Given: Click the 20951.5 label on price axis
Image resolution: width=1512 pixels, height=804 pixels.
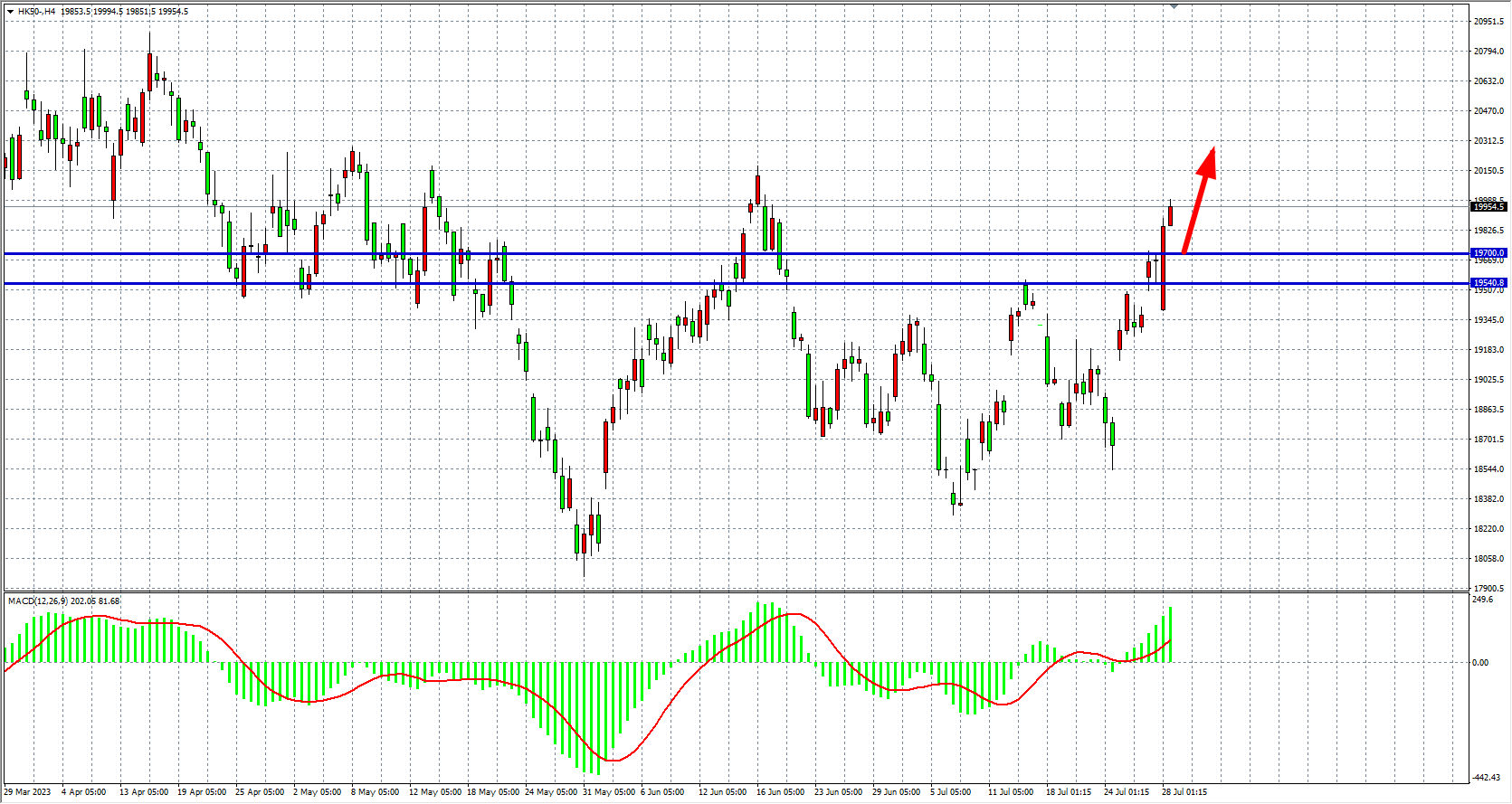Looking at the screenshot, I should click(1488, 22).
